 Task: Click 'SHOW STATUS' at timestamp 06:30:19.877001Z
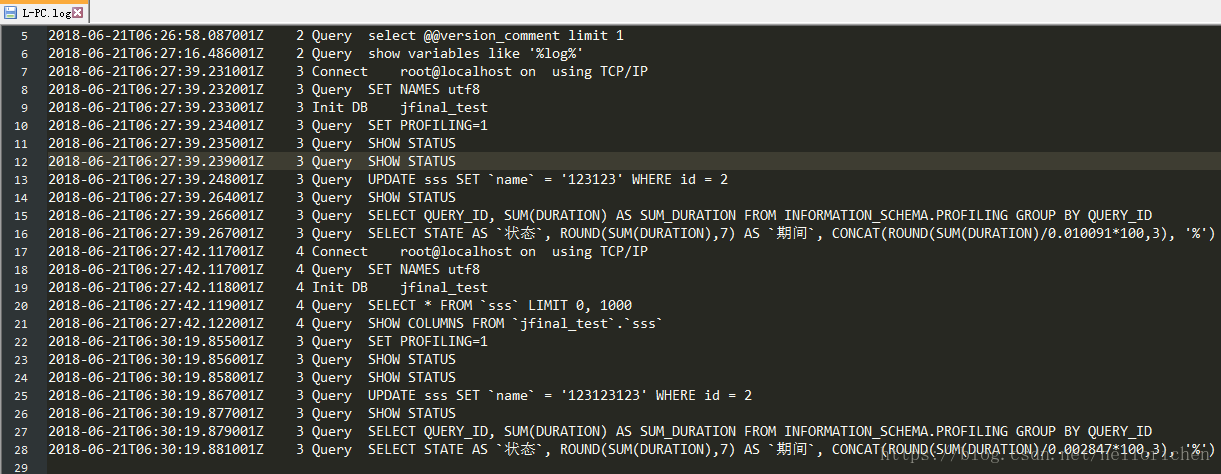412,413
